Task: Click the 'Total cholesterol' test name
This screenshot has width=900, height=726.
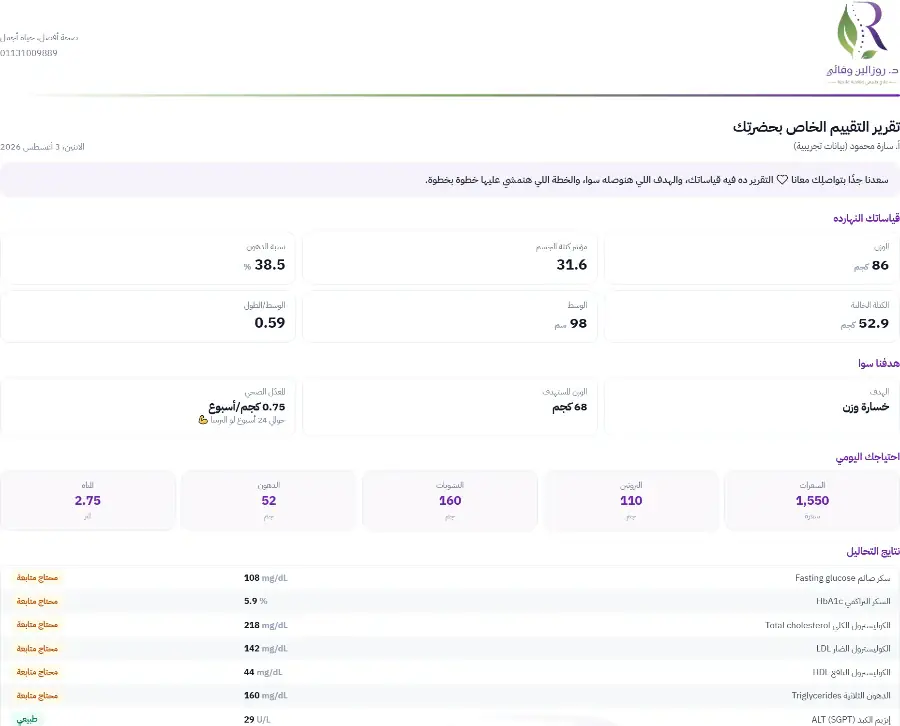Action: point(828,625)
